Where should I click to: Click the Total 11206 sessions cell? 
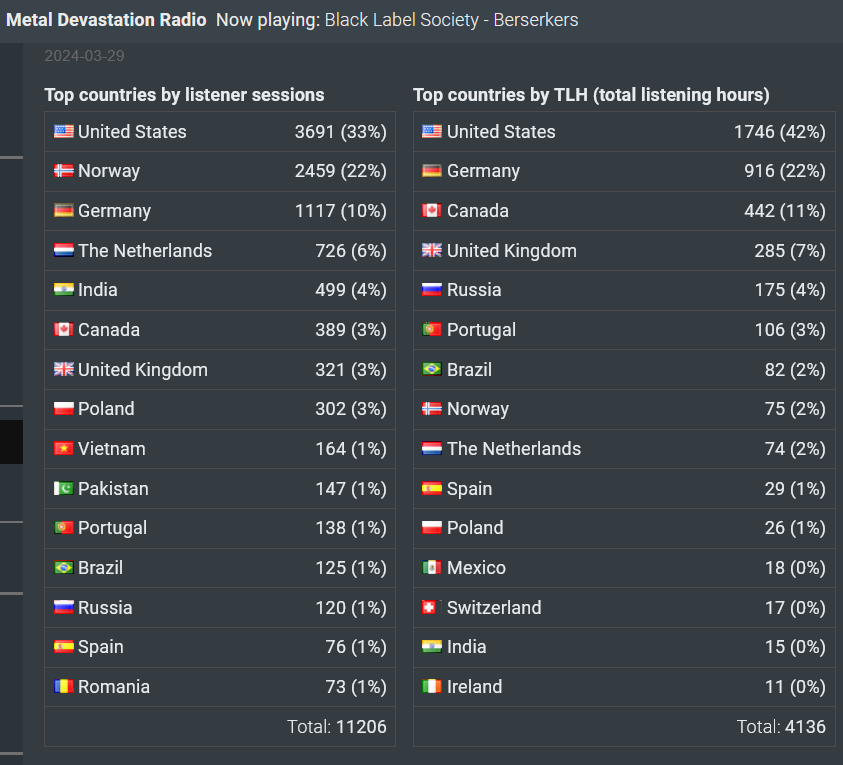(220, 726)
